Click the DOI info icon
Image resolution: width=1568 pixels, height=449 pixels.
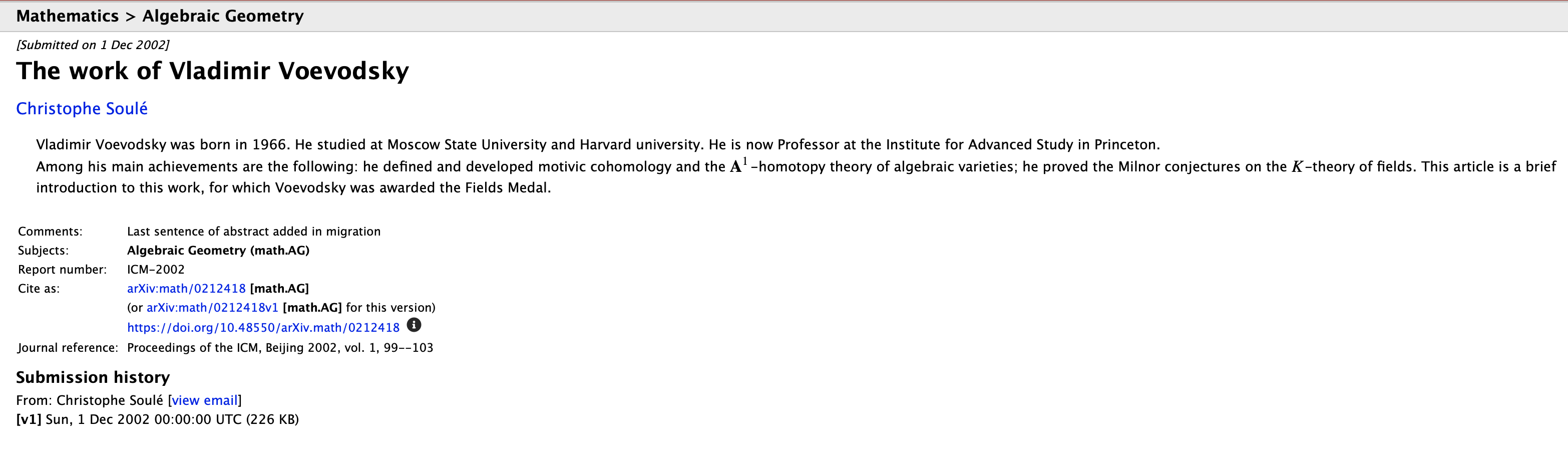coord(414,325)
